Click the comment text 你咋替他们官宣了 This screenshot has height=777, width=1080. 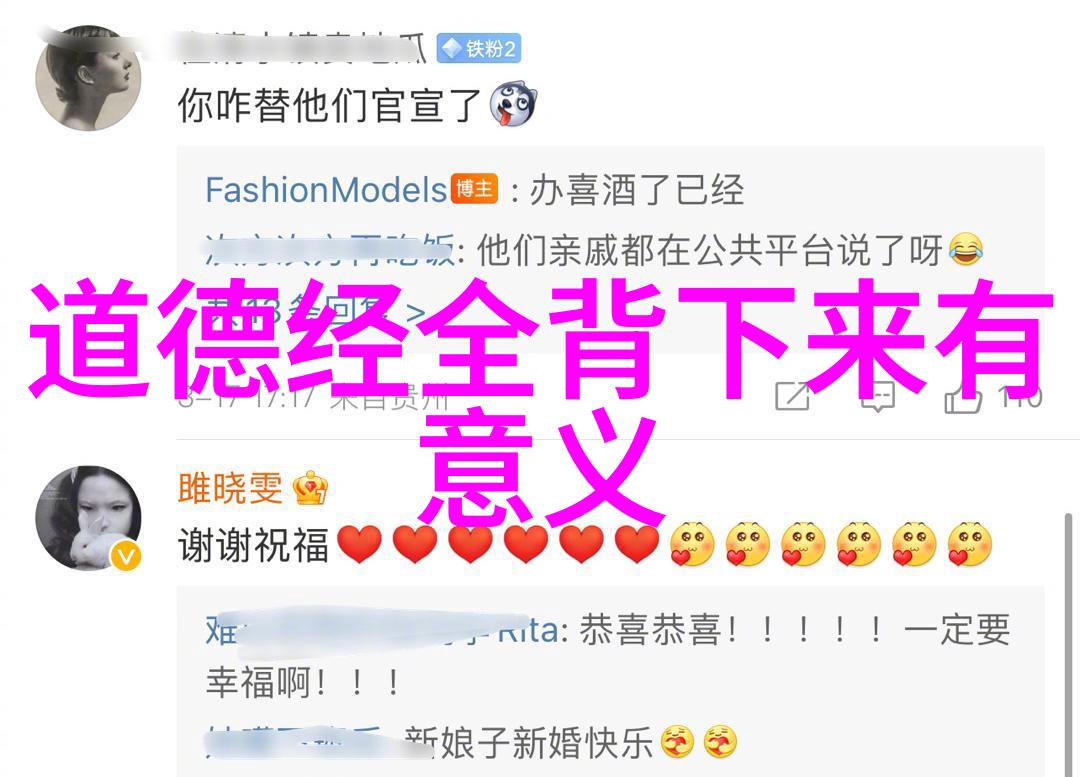(329, 106)
